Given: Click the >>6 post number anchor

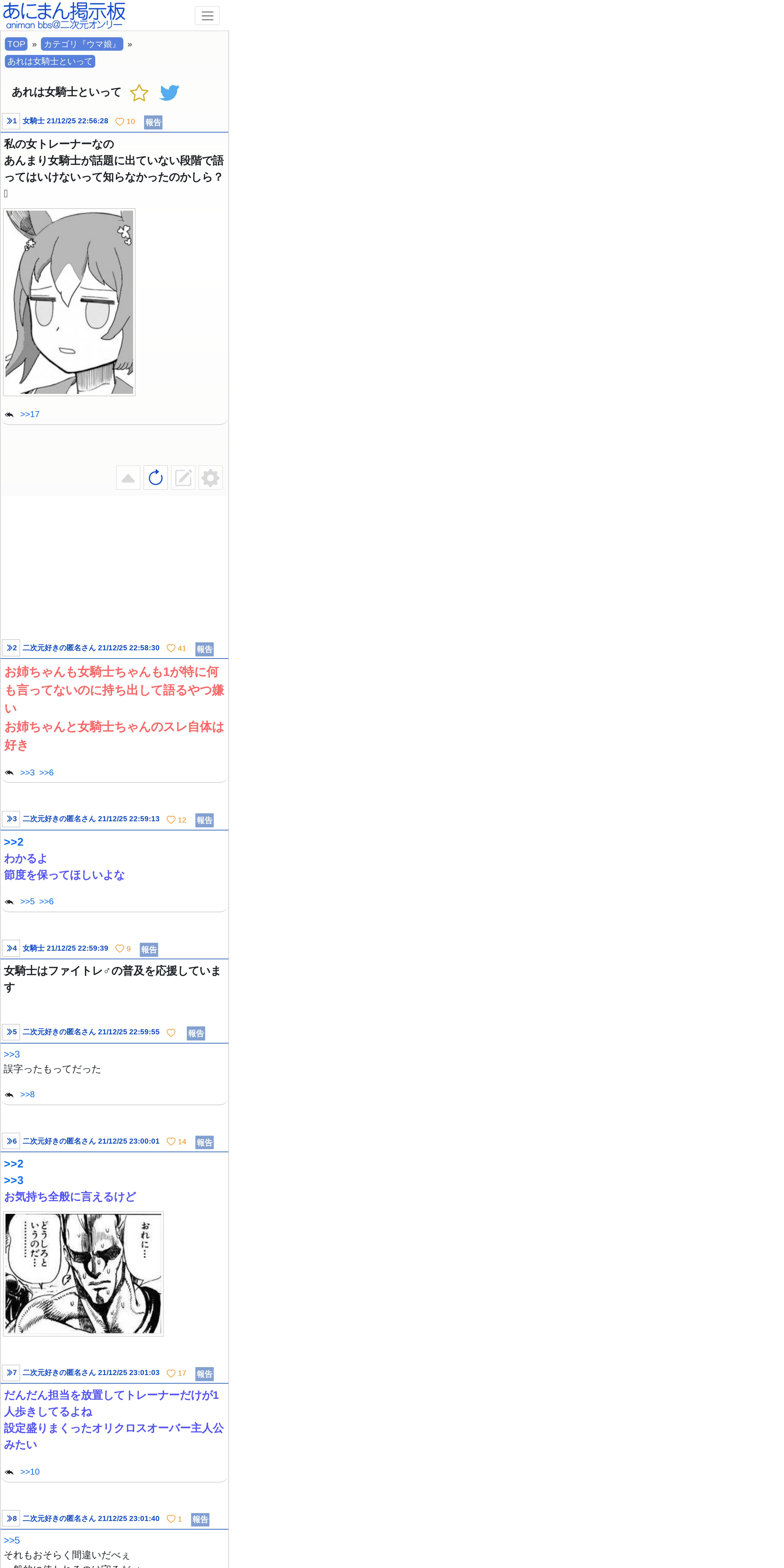Looking at the screenshot, I should (x=11, y=1141).
